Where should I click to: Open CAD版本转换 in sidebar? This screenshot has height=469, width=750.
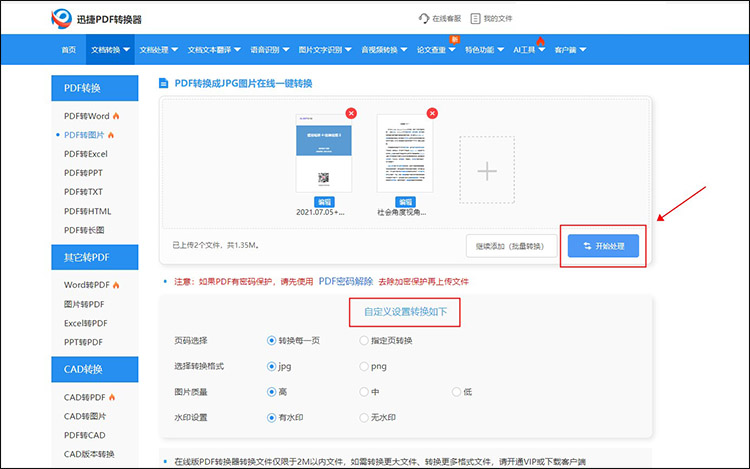click(89, 454)
